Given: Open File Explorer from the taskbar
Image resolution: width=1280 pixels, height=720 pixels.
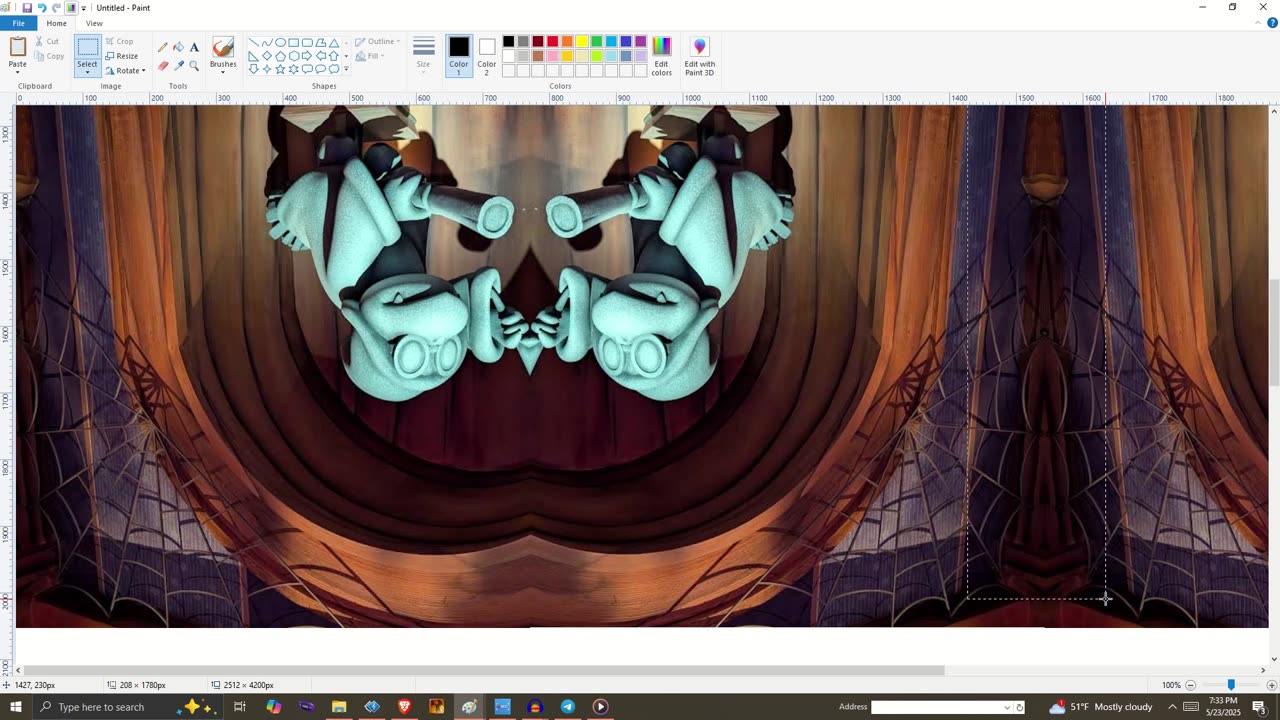Looking at the screenshot, I should point(339,707).
